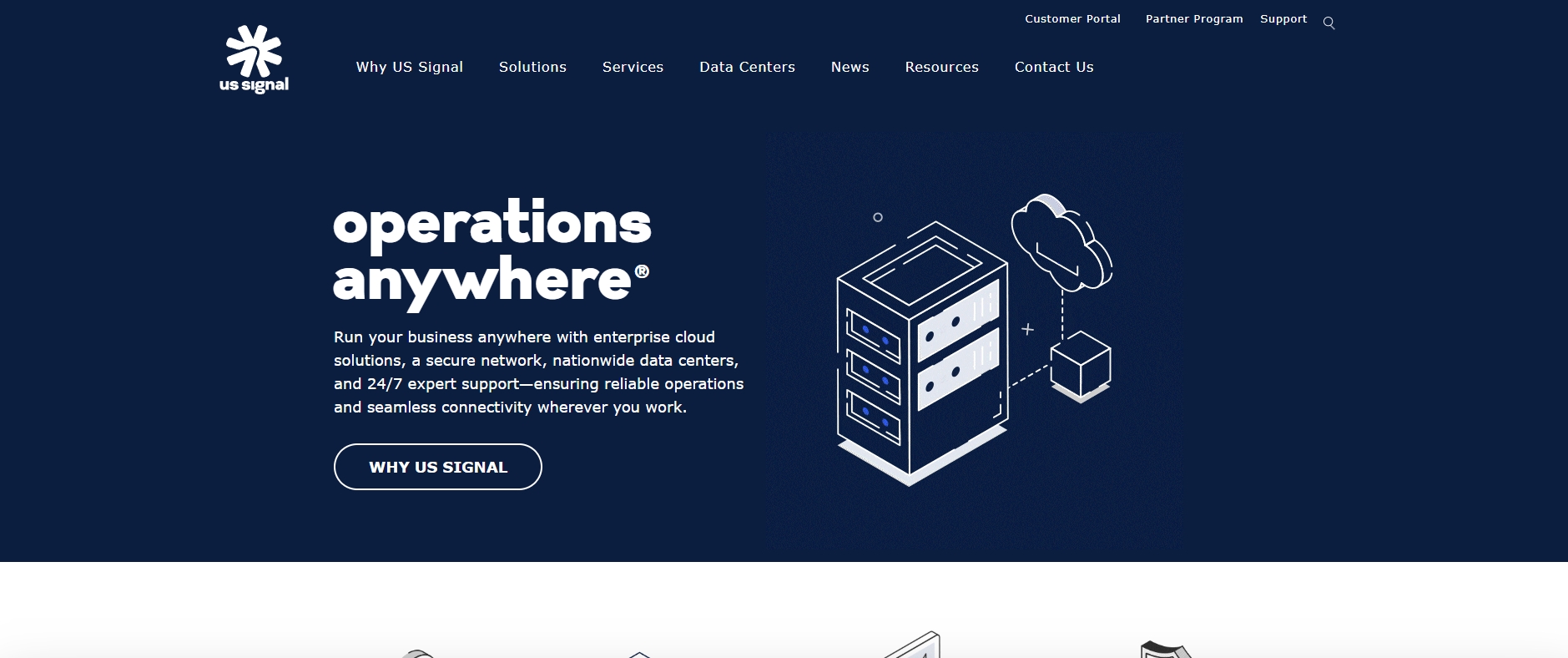Expand the Services navigation menu
Viewport: 1568px width, 658px height.
[x=633, y=67]
